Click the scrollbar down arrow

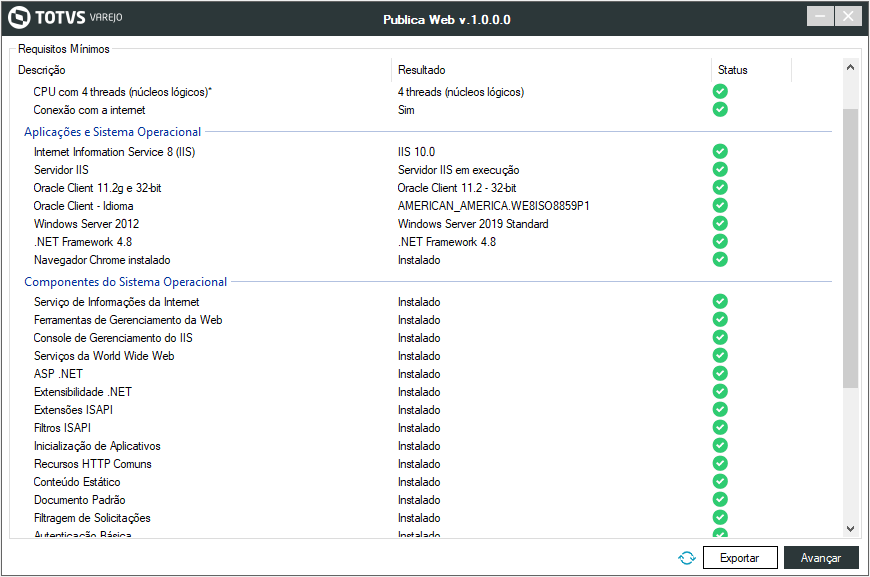850,529
